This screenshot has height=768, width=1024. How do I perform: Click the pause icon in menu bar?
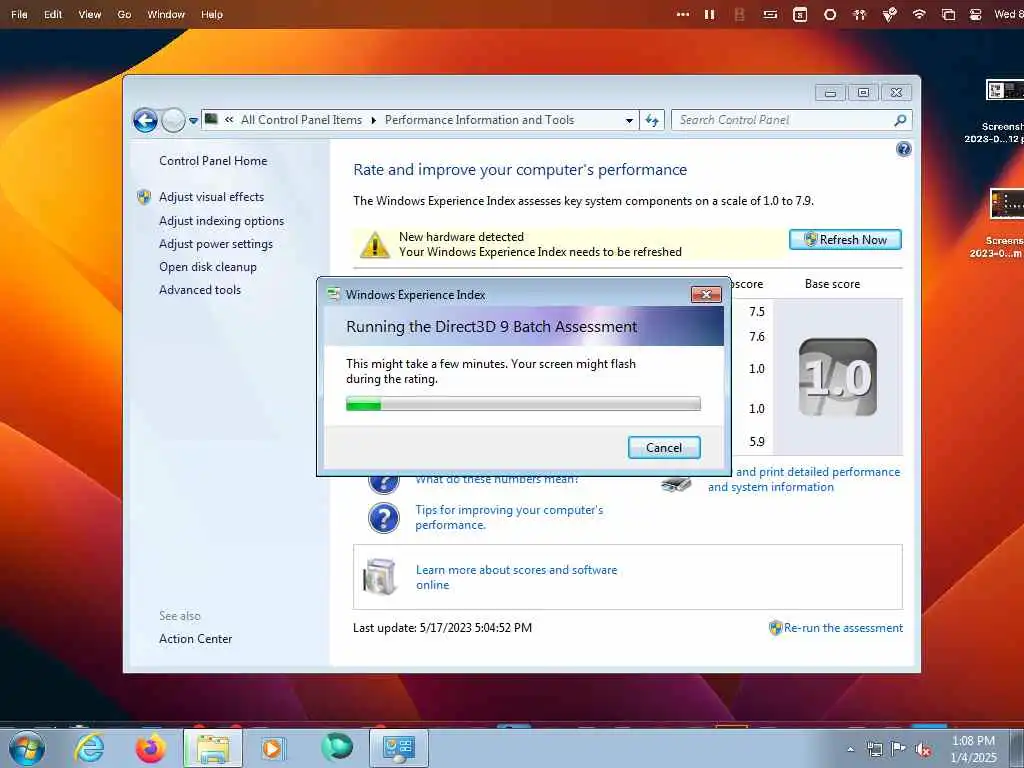709,14
